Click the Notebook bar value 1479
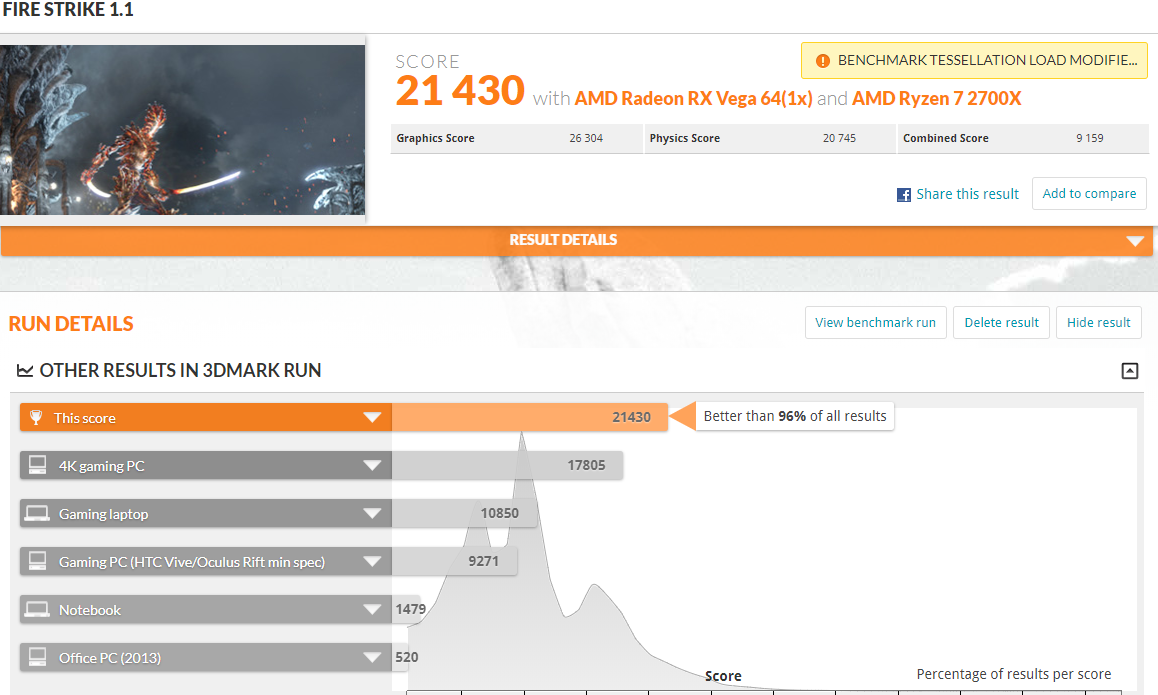Image resolution: width=1158 pixels, height=695 pixels. (x=411, y=609)
